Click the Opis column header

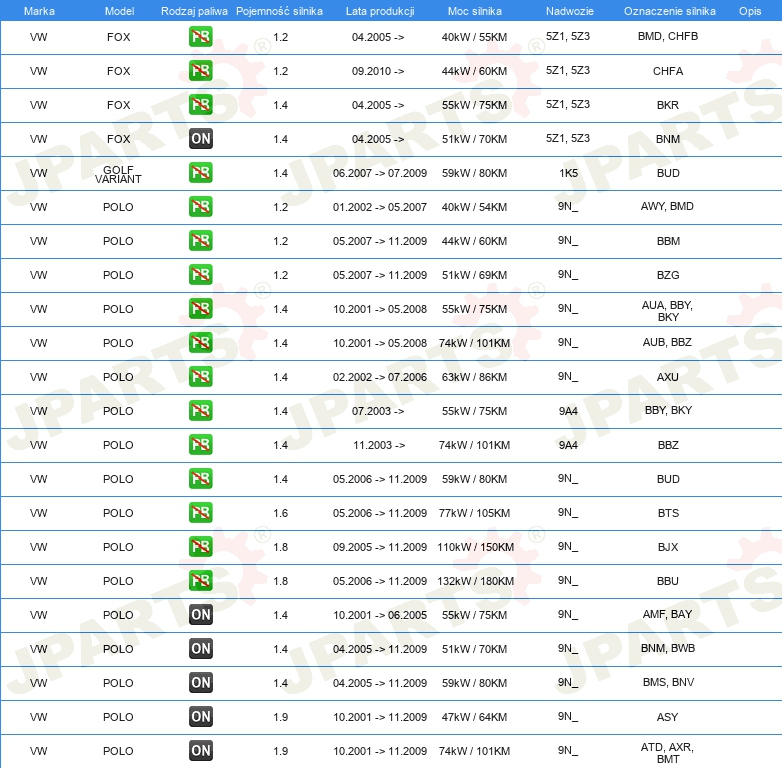pyautogui.click(x=750, y=11)
